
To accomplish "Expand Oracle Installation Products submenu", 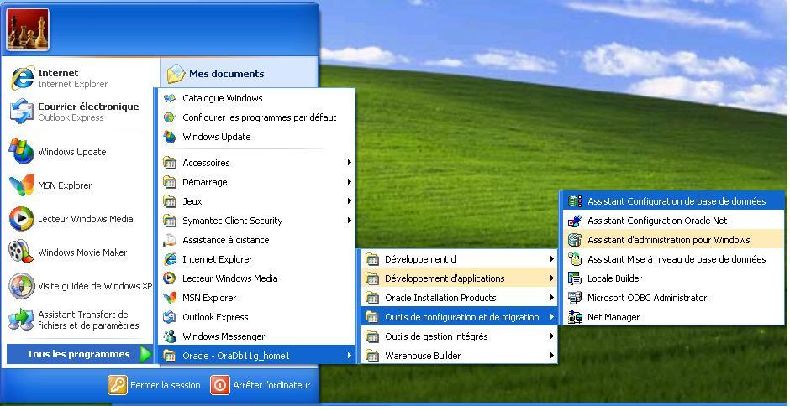I will coord(459,297).
